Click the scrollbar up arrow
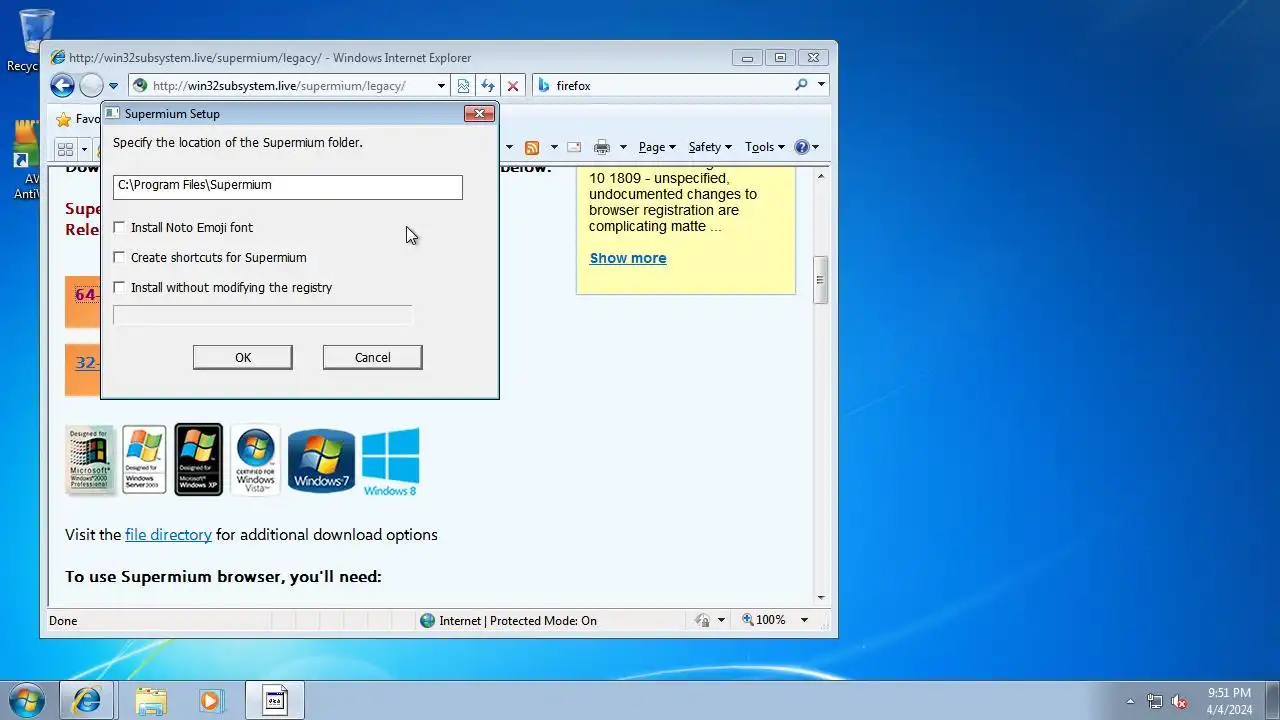 coord(821,176)
